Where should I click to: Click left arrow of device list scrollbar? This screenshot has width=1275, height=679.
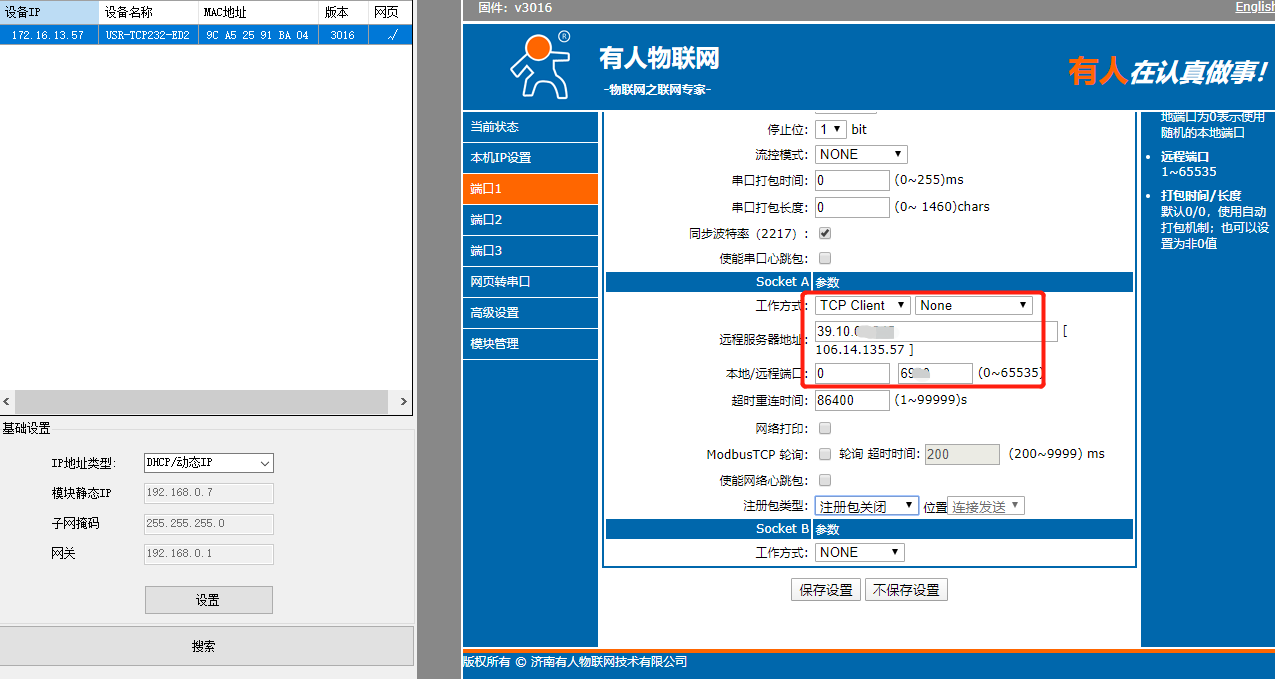(x=8, y=402)
